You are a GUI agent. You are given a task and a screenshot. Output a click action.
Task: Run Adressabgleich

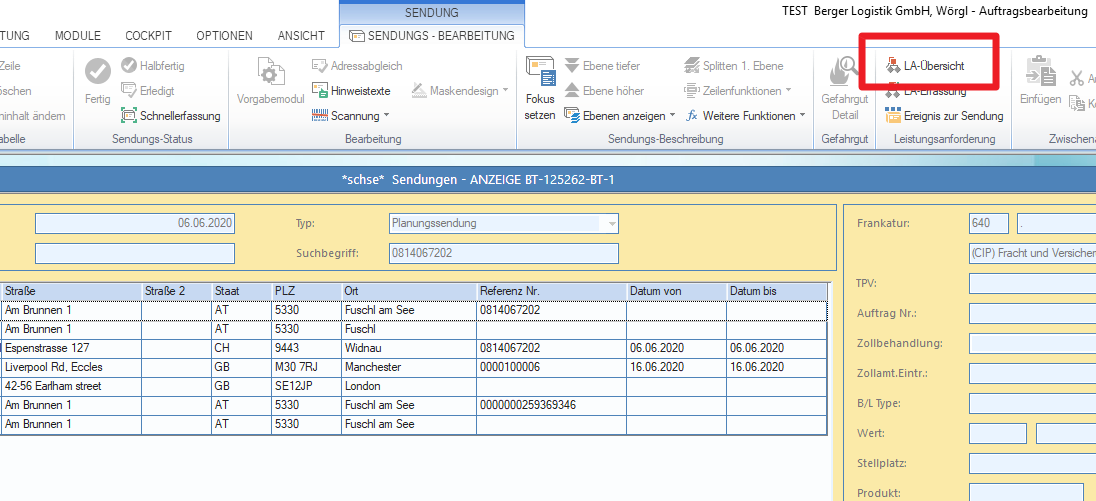[x=357, y=66]
